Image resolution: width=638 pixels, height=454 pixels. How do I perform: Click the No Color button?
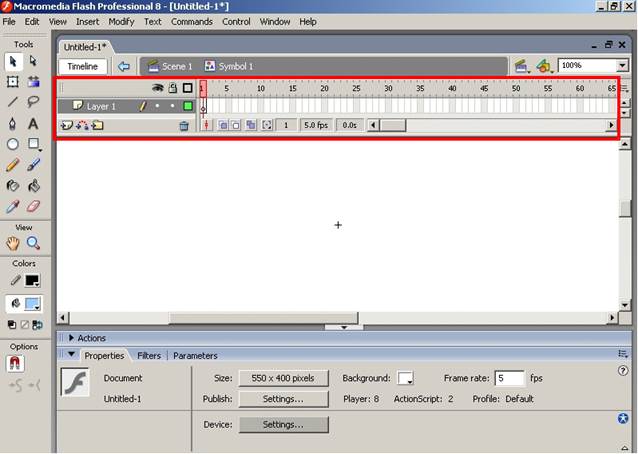click(25, 325)
